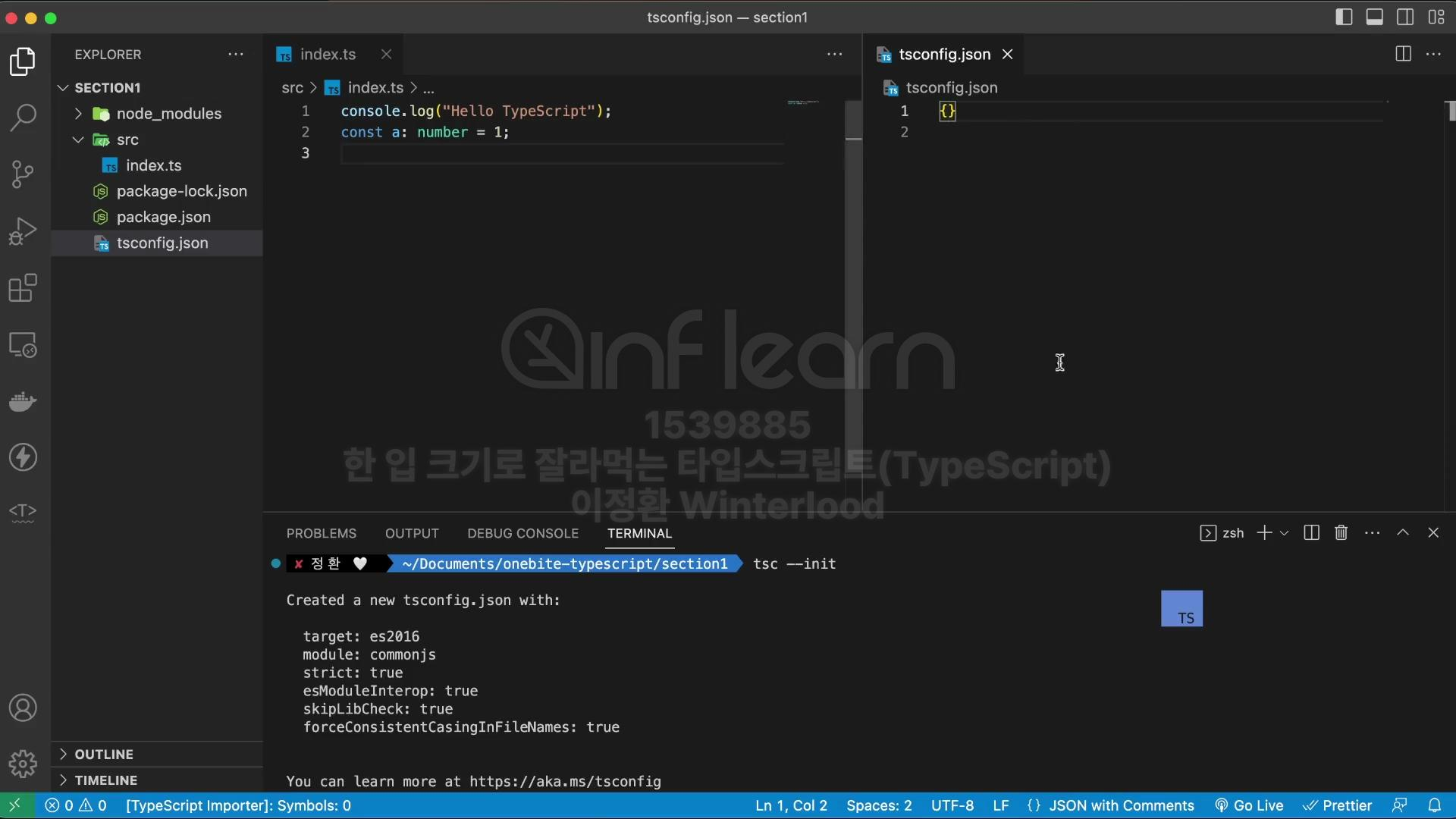Switch to the PROBLEMS tab
Viewport: 1456px width, 819px height.
point(321,533)
